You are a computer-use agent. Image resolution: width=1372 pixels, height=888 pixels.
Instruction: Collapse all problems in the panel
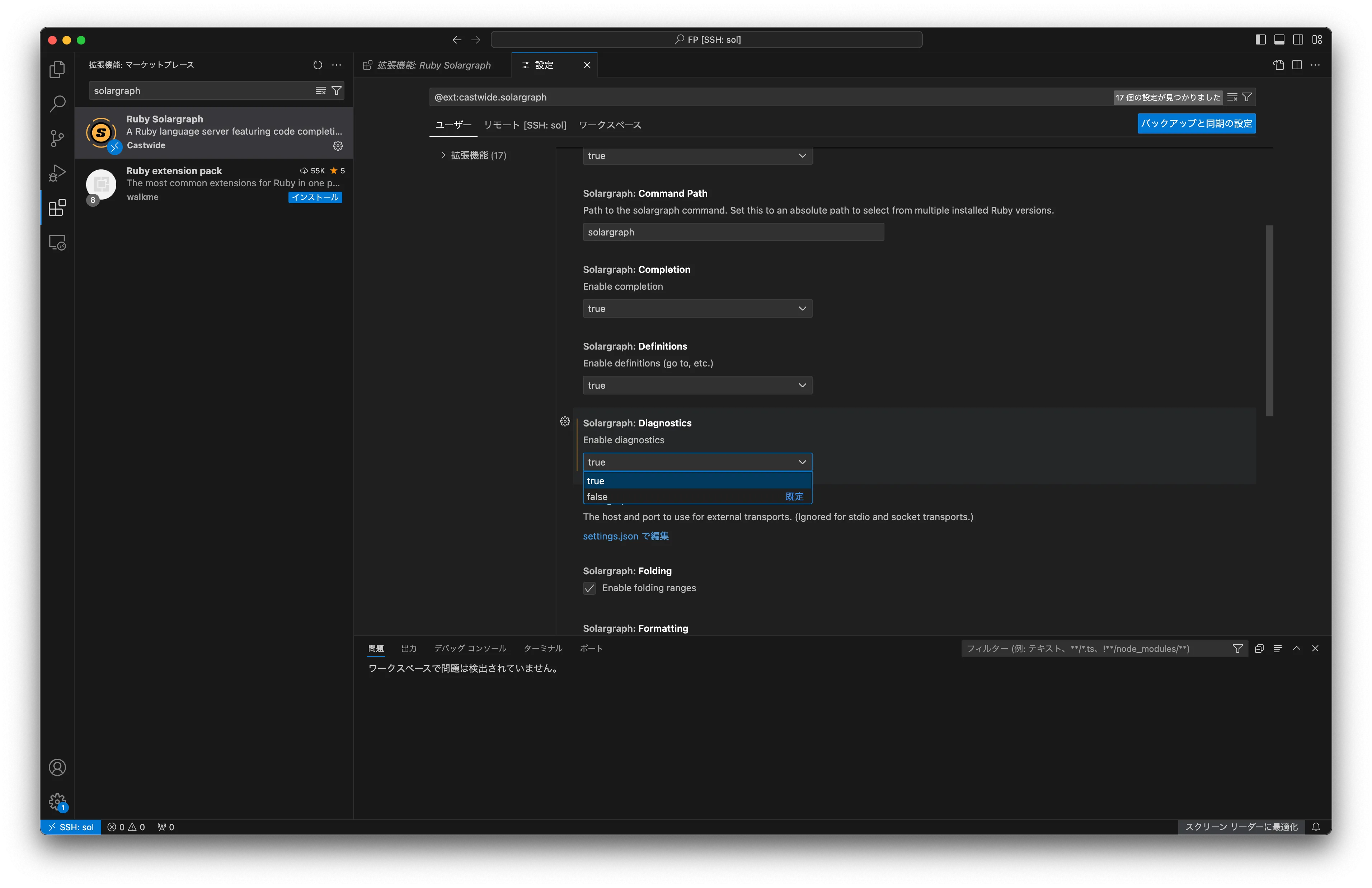1259,649
